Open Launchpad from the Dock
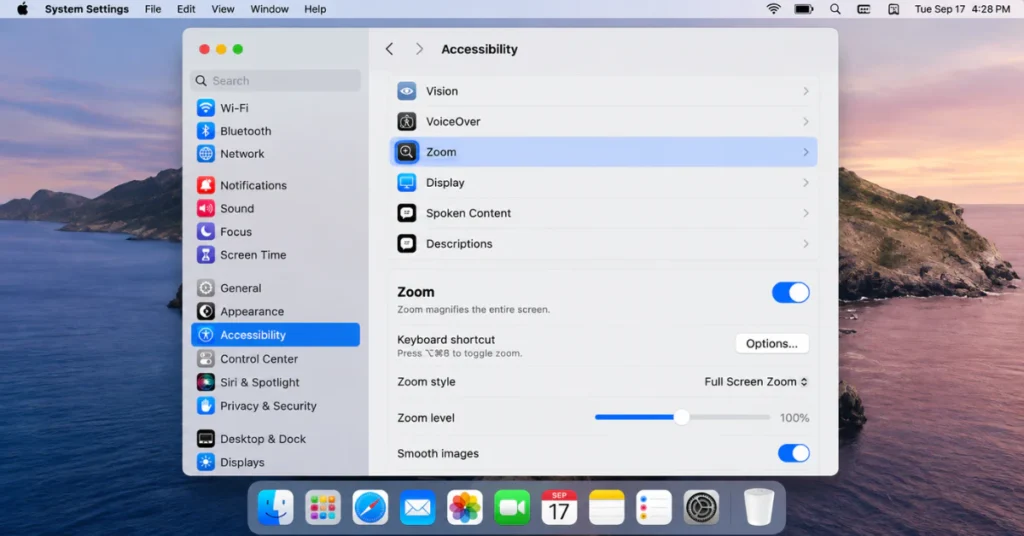The height and width of the screenshot is (536, 1024). pos(323,507)
